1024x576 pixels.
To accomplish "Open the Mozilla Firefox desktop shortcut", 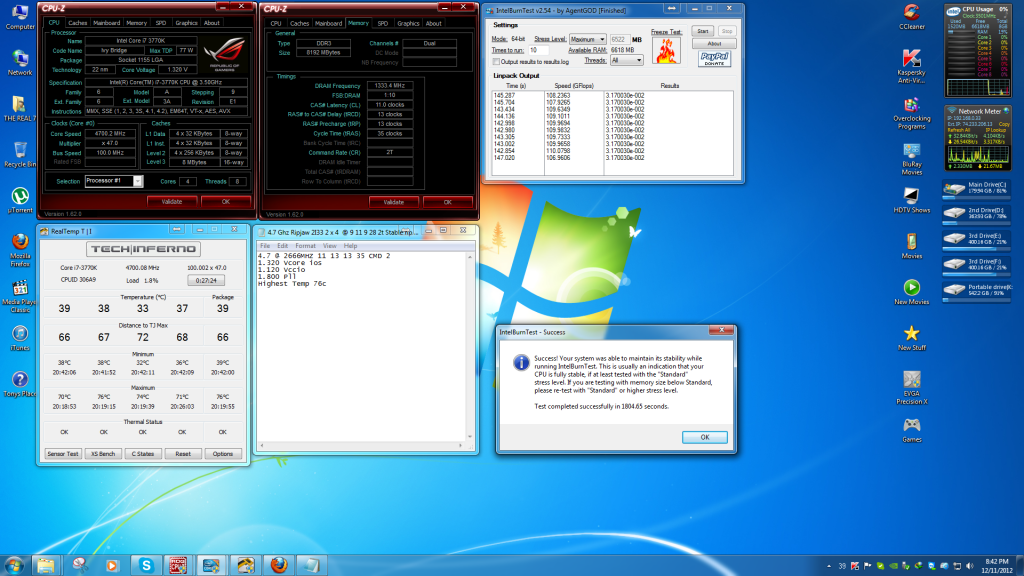I will (20, 250).
